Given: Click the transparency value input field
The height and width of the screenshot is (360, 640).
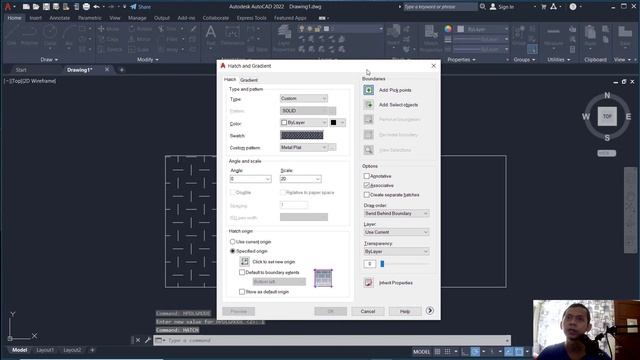Looking at the screenshot, I should pos(369,264).
